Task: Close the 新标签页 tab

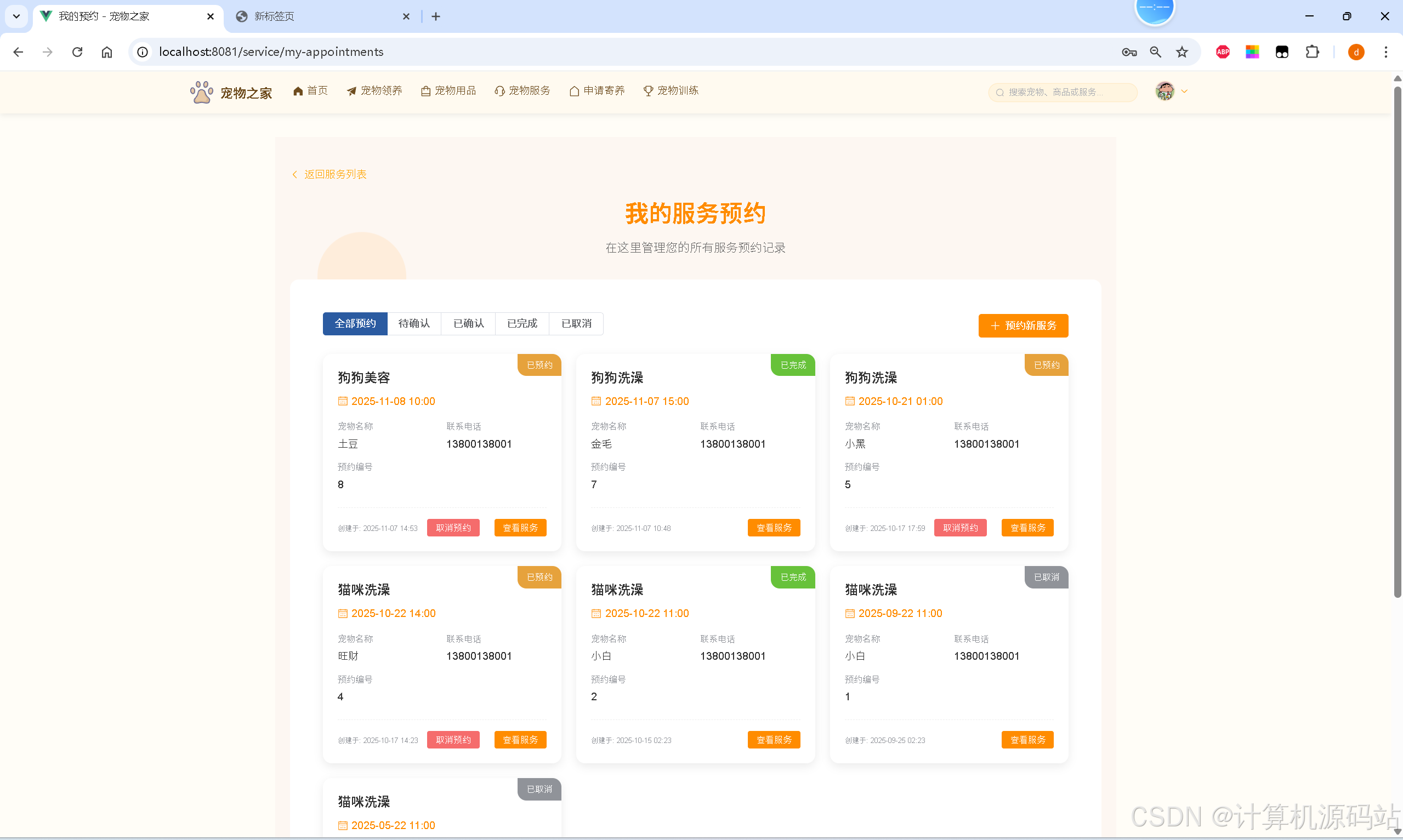Action: pos(406,16)
